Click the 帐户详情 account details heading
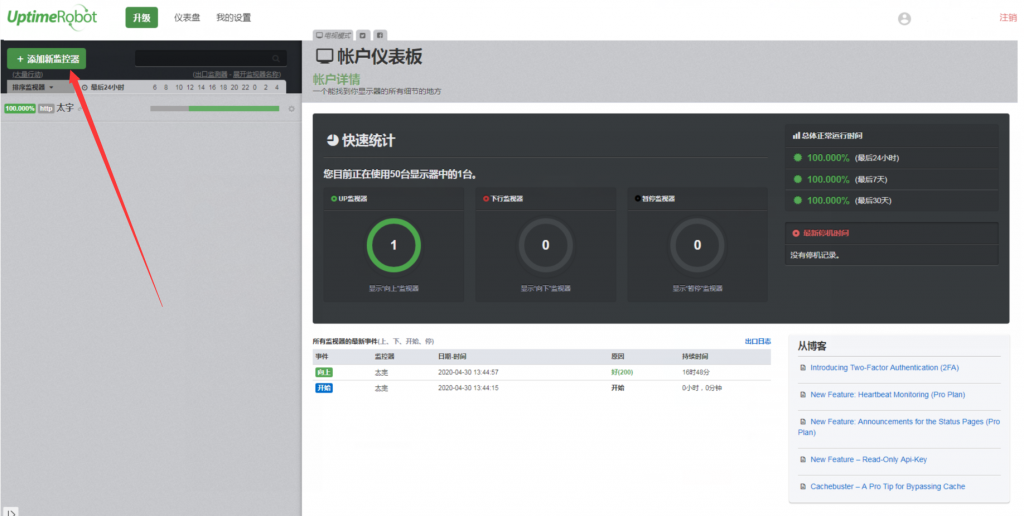The image size is (1024, 516). [336, 79]
